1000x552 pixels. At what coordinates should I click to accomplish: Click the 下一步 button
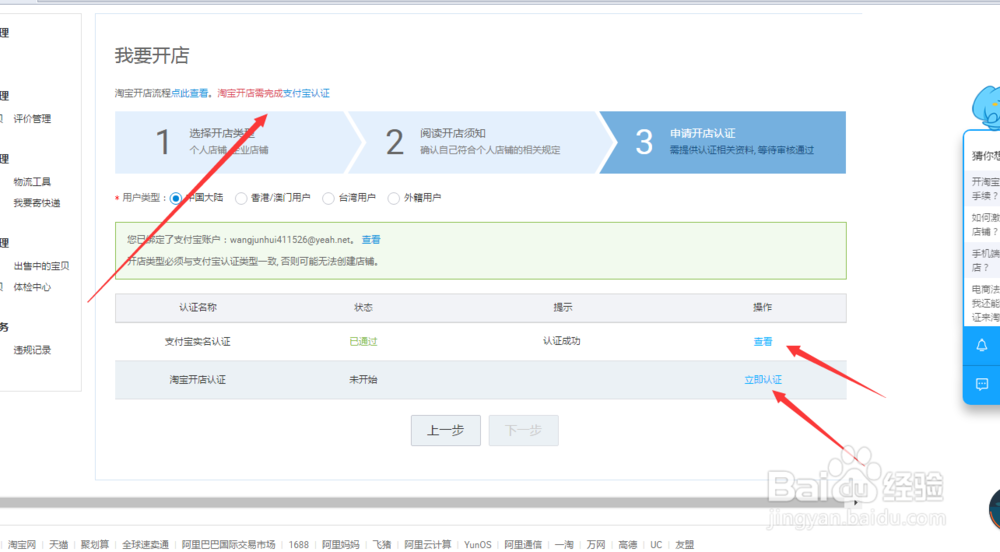pyautogui.click(x=524, y=430)
